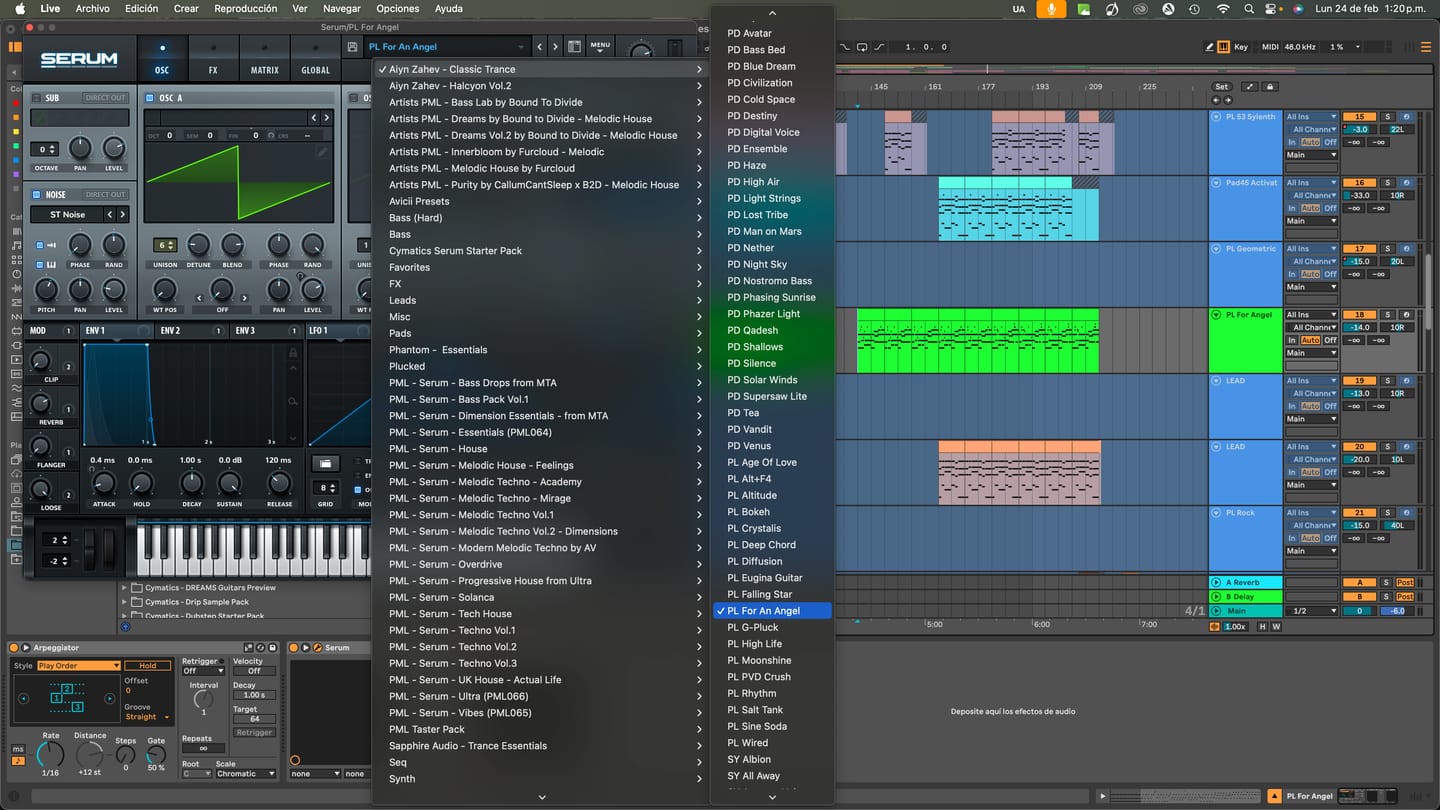Select PD Venus preset

click(772, 446)
